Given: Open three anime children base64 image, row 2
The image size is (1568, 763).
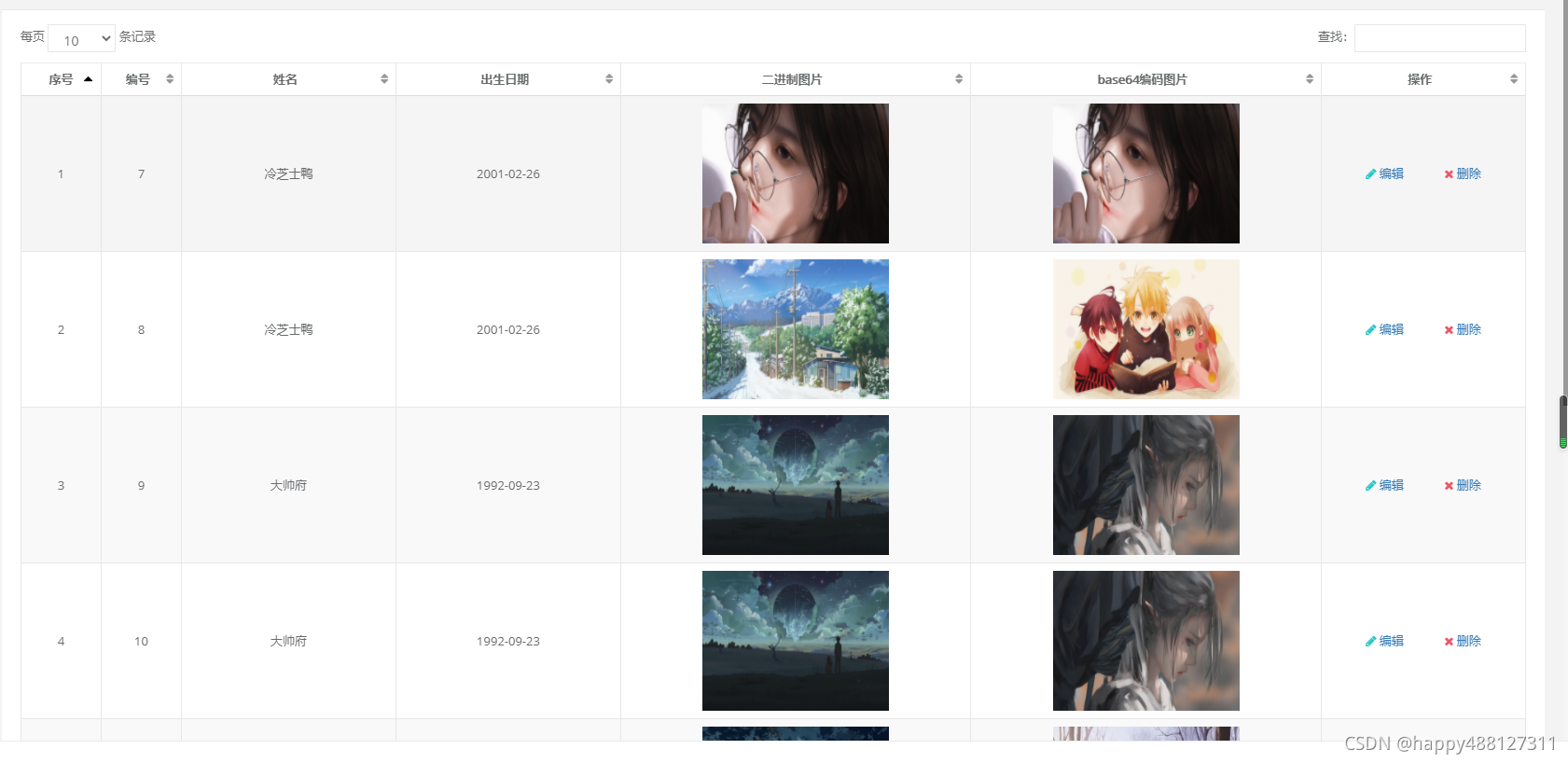Looking at the screenshot, I should 1146,329.
